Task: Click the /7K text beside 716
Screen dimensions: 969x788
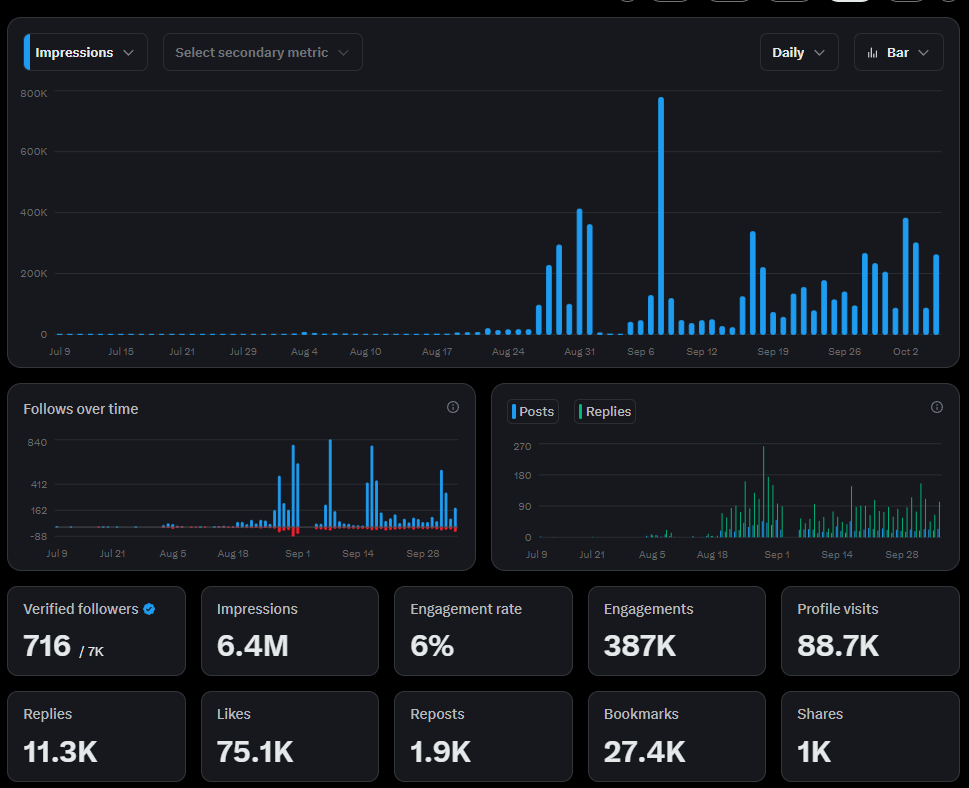Action: point(91,651)
